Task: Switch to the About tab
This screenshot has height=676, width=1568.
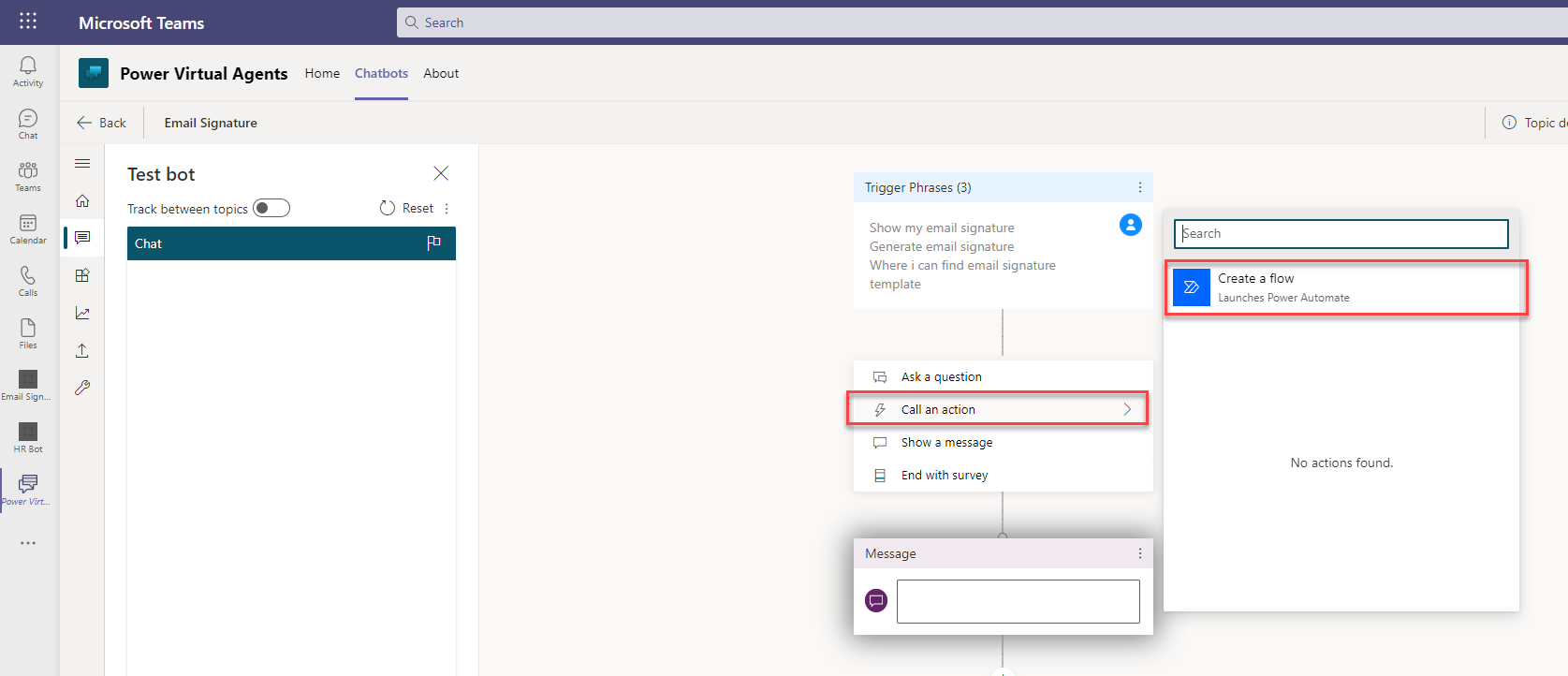Action: 441,73
